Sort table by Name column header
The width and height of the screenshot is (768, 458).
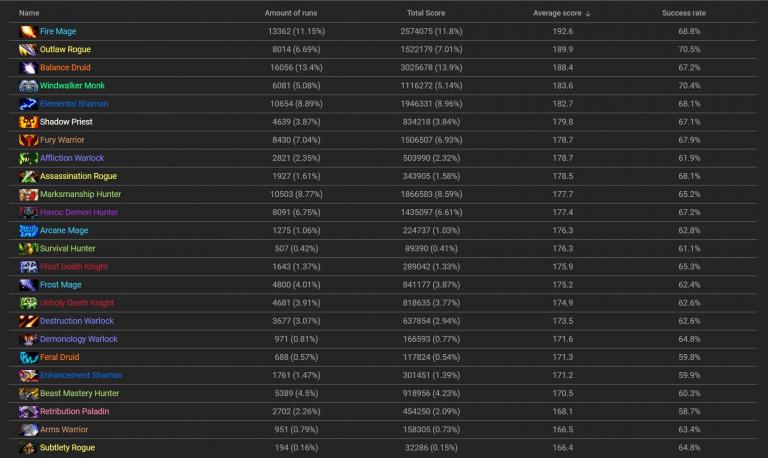pyautogui.click(x=29, y=13)
